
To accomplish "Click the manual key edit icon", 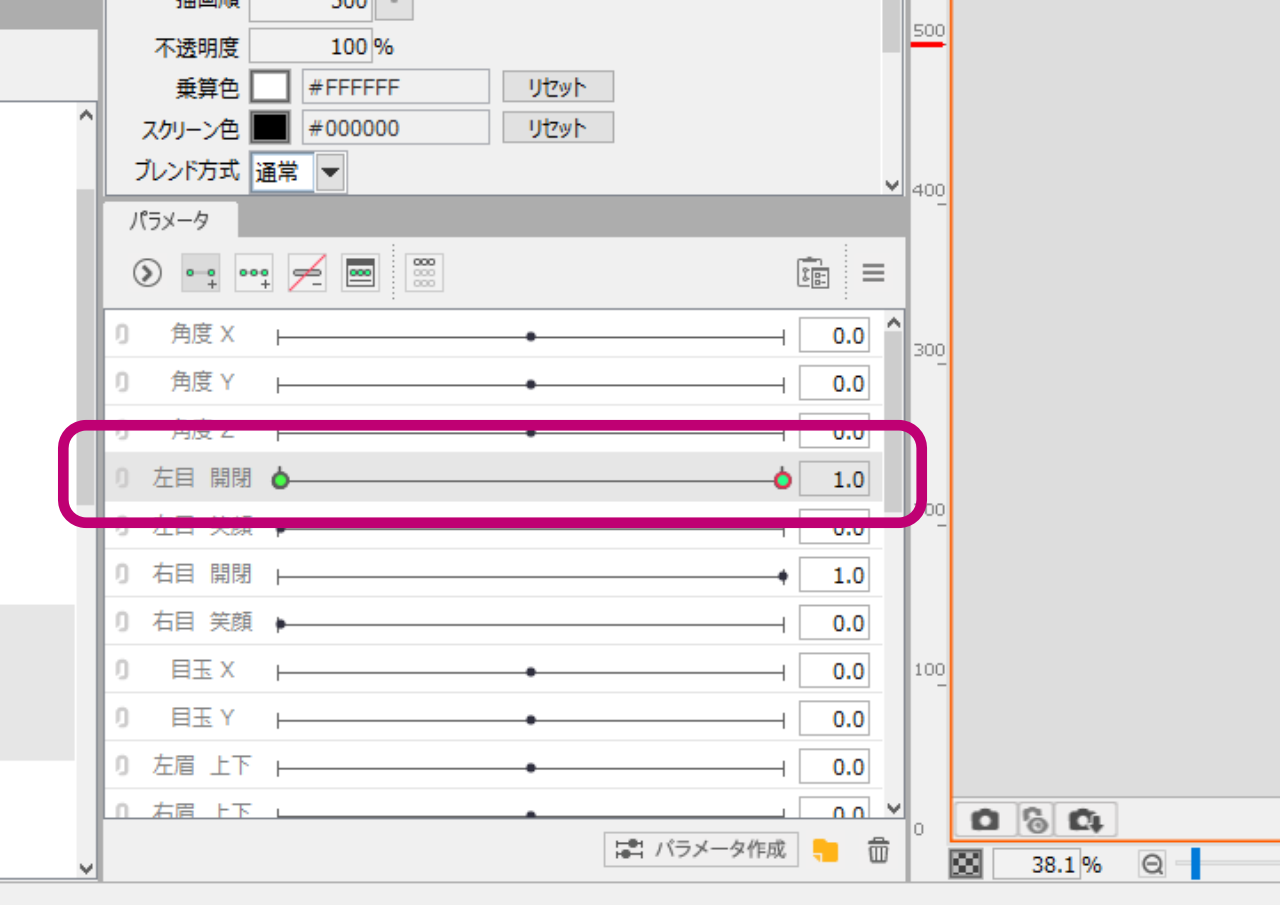I will 360,272.
